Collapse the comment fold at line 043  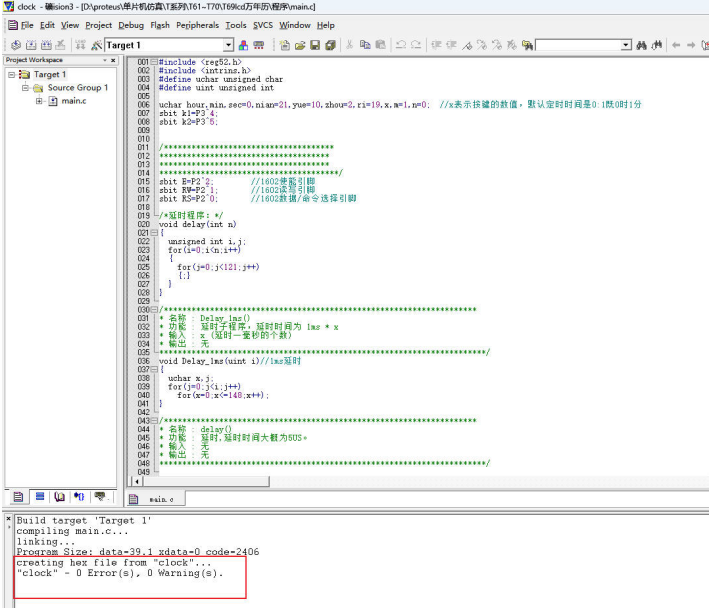(154, 421)
